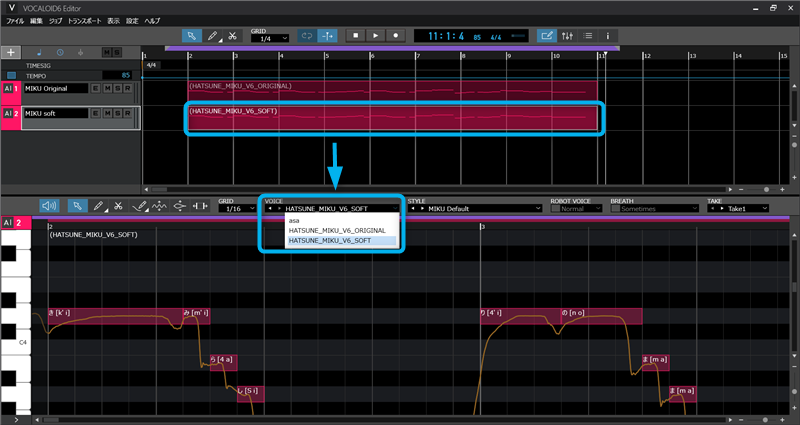This screenshot has width=800, height=425.
Task: Select the arrow tool in the top toolbar
Action: [191, 36]
